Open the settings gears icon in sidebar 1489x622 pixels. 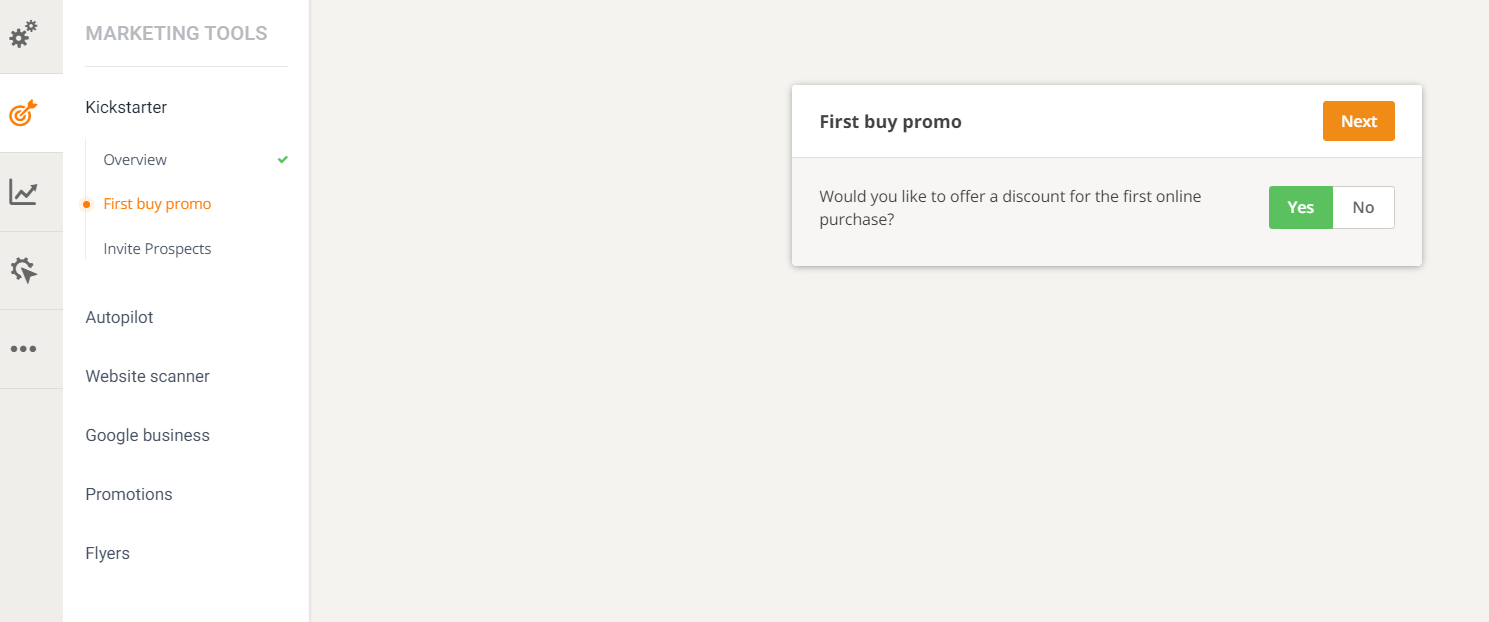coord(23,35)
